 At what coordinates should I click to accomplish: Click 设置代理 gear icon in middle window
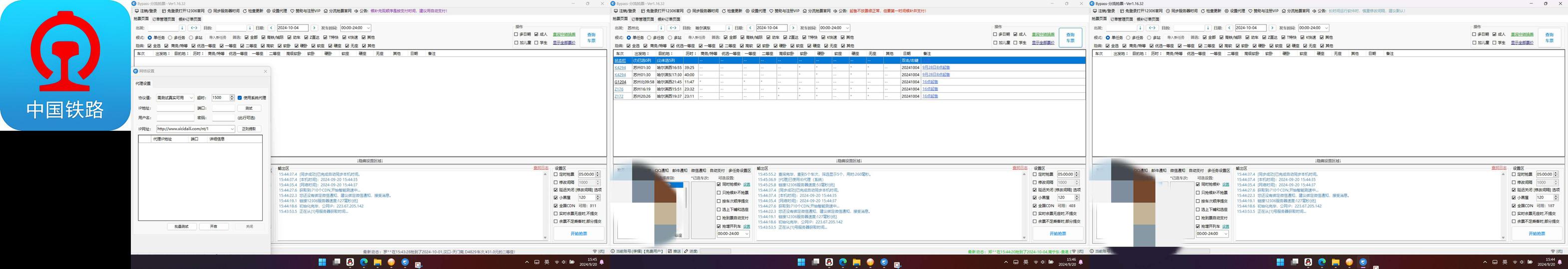[x=747, y=11]
